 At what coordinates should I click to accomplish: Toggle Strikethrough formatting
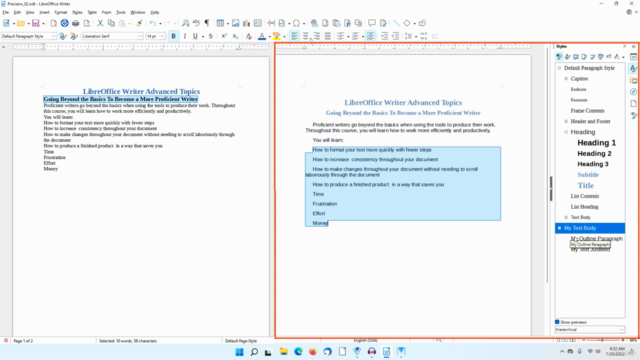pyautogui.click(x=211, y=36)
